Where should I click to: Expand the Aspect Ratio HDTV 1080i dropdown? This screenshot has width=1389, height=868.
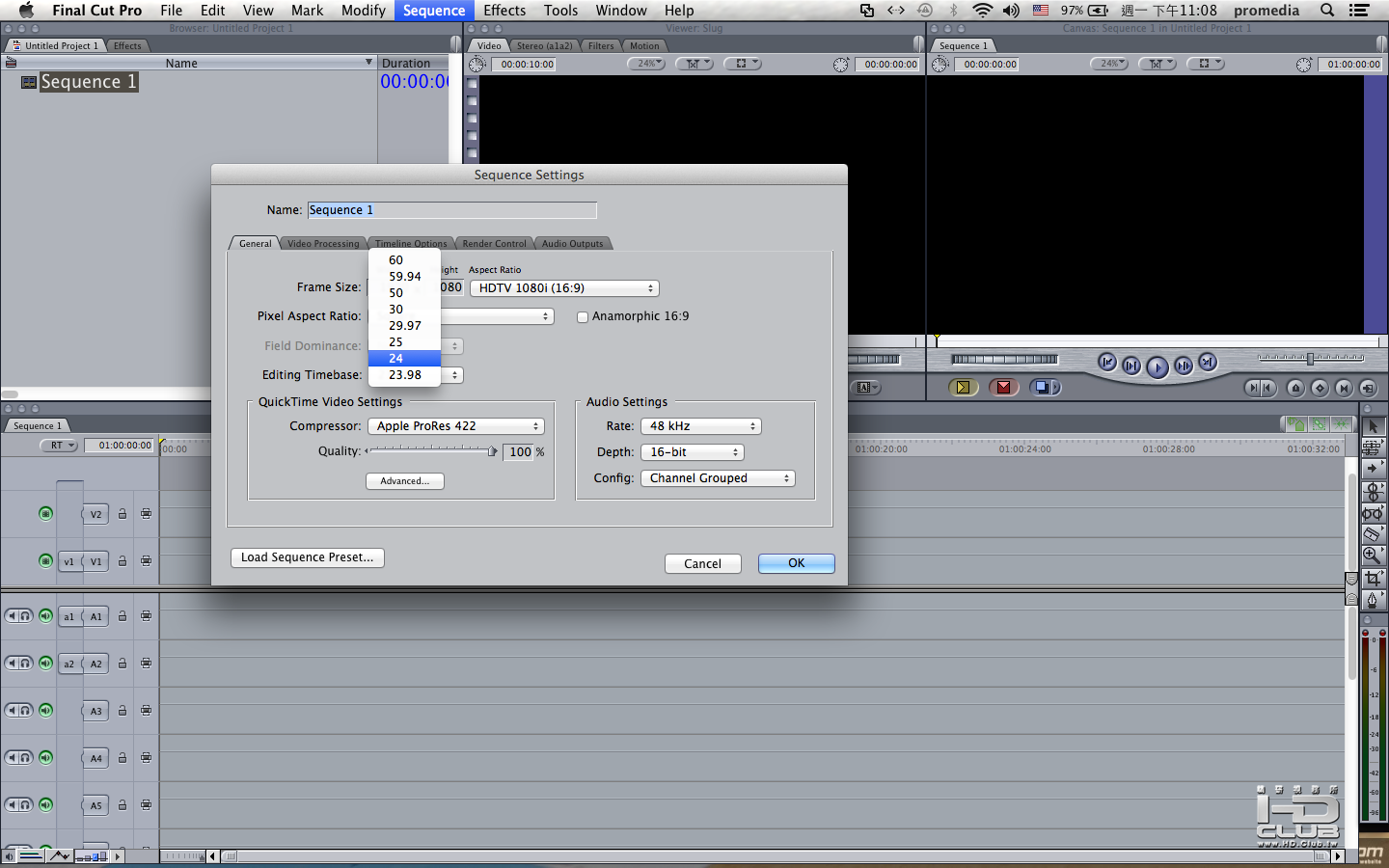coord(564,288)
